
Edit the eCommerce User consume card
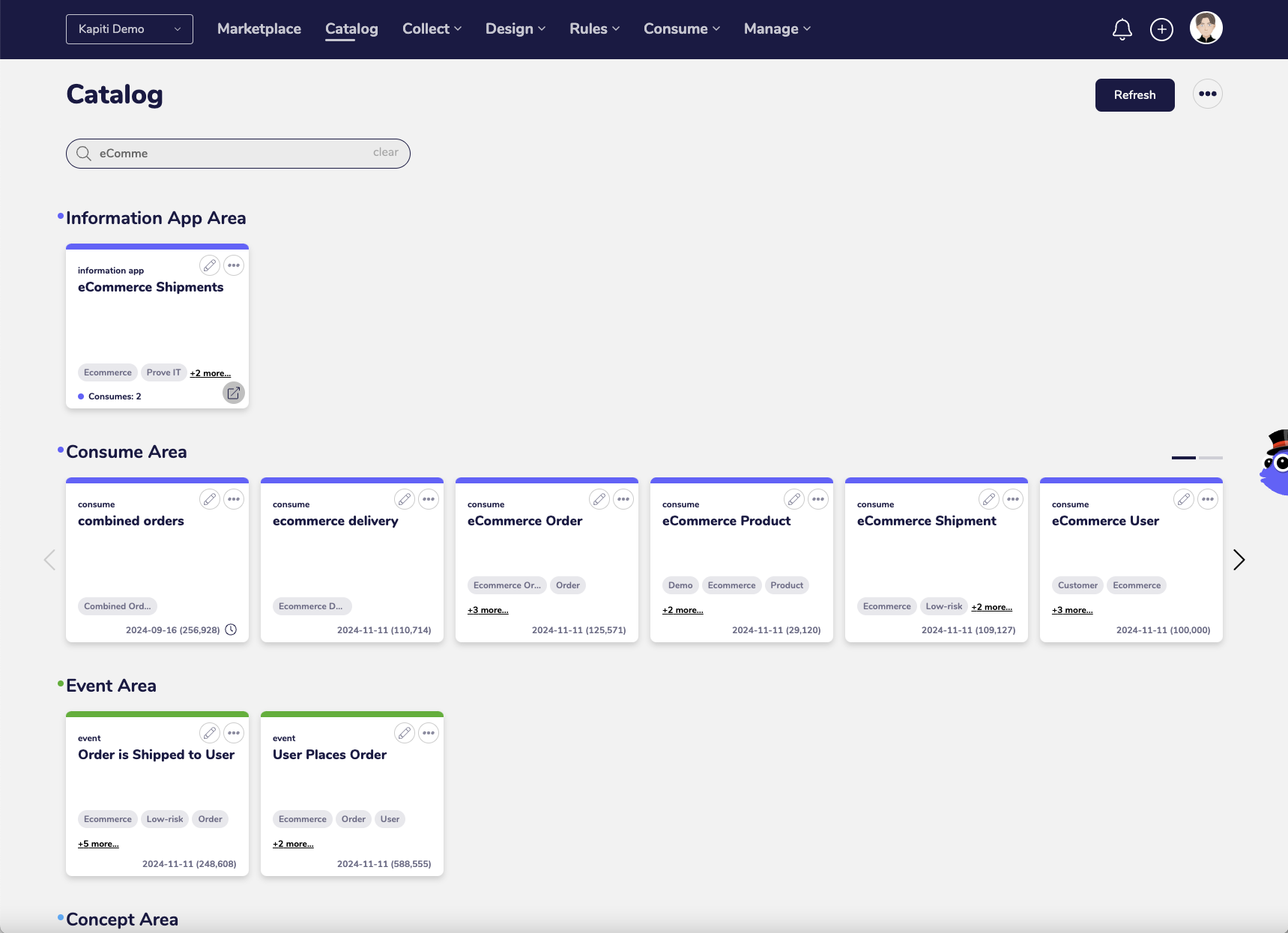pyautogui.click(x=1184, y=499)
